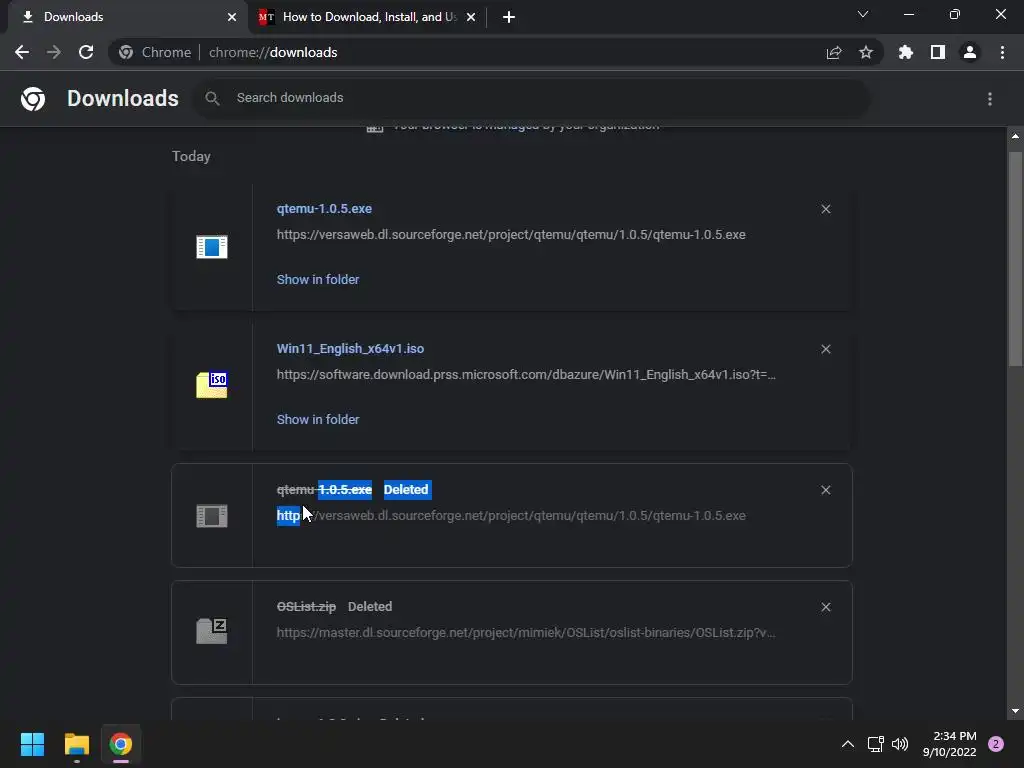Click the Today date heading
Image resolution: width=1024 pixels, height=768 pixels.
coord(191,156)
